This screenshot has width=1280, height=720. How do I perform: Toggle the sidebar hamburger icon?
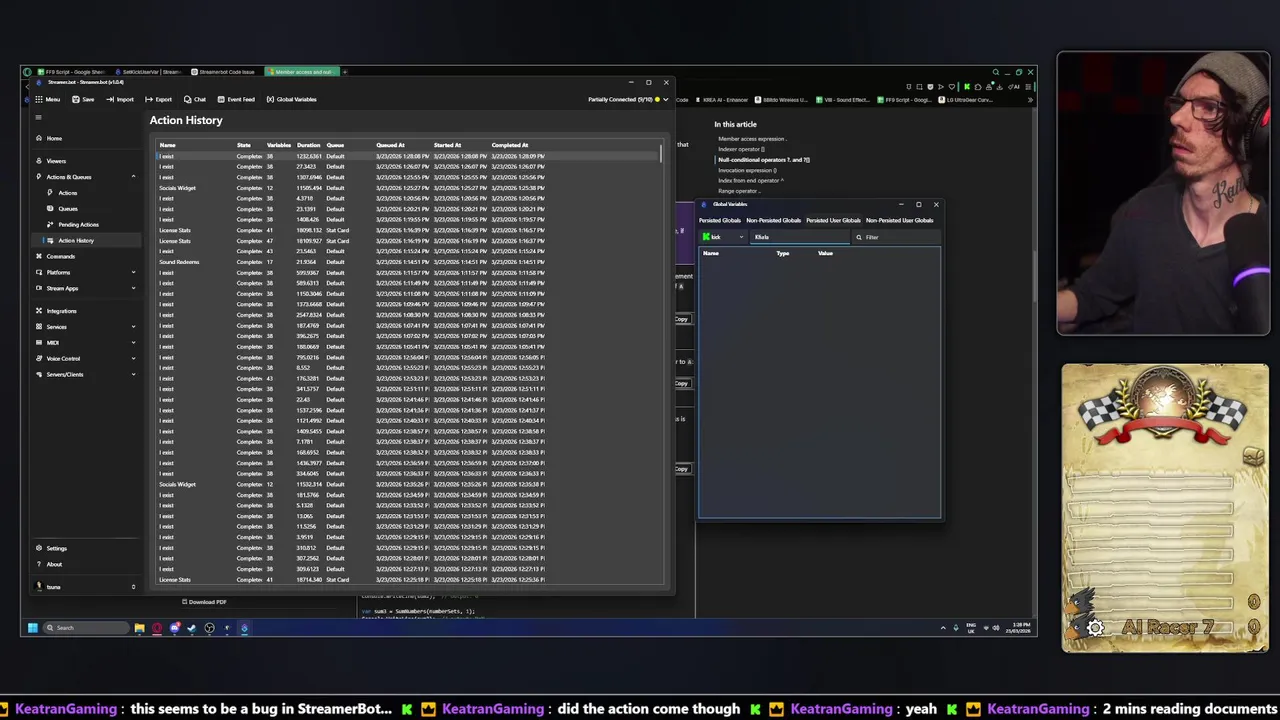tap(39, 118)
